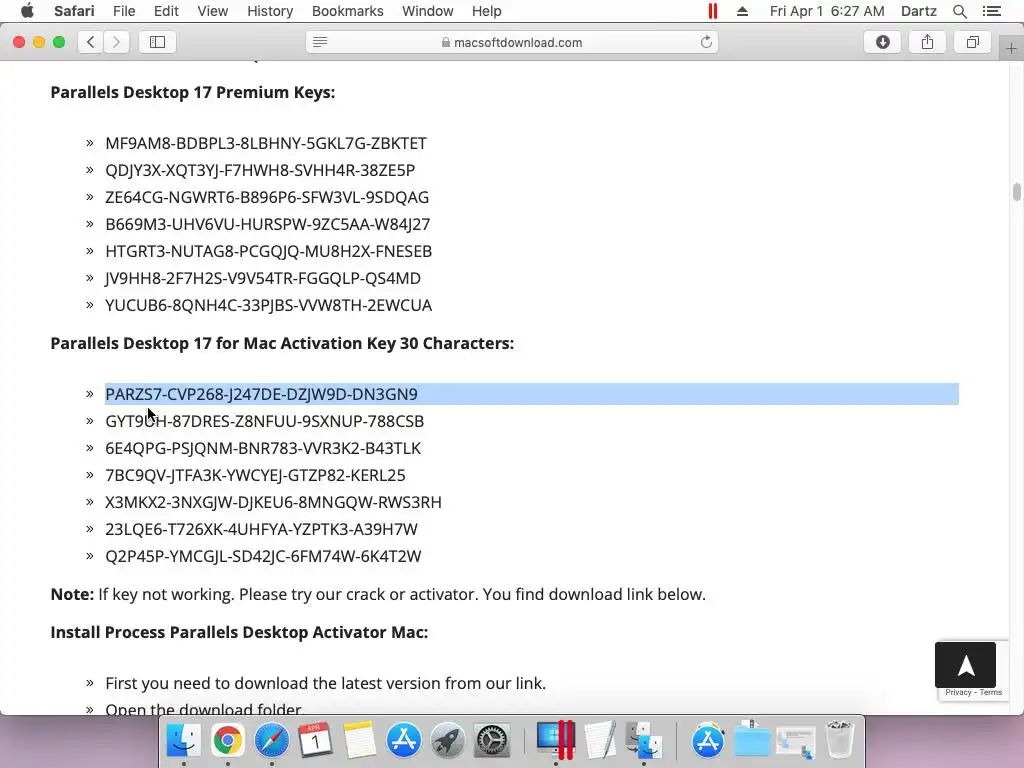Screen dimensions: 1024x768
Task: Click the Privacy link under reCAPTCHA badge
Action: [958, 692]
